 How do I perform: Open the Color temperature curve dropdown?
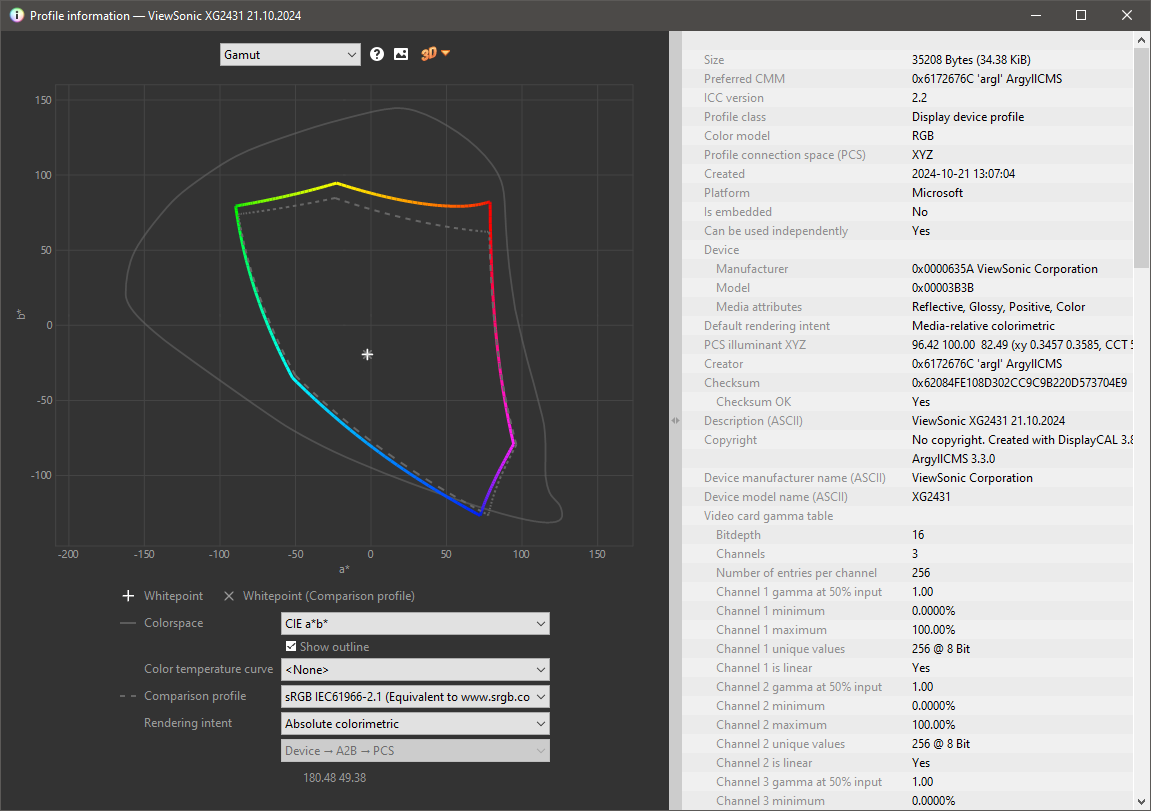[415, 670]
